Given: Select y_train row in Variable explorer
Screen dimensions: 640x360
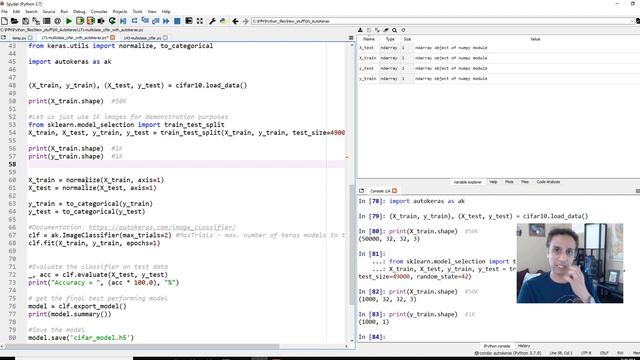Looking at the screenshot, I should 498,78.
